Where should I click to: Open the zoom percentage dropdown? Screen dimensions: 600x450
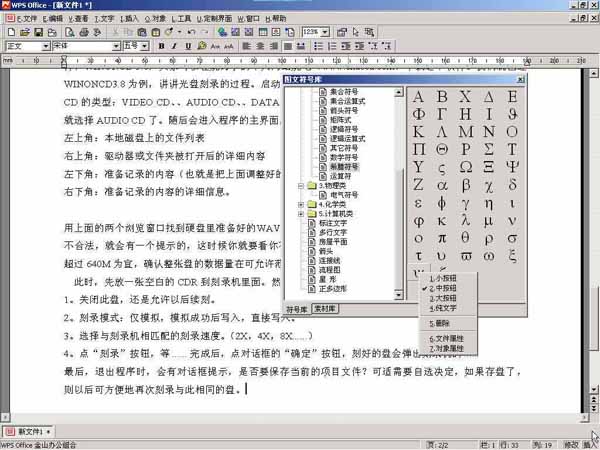[325, 32]
